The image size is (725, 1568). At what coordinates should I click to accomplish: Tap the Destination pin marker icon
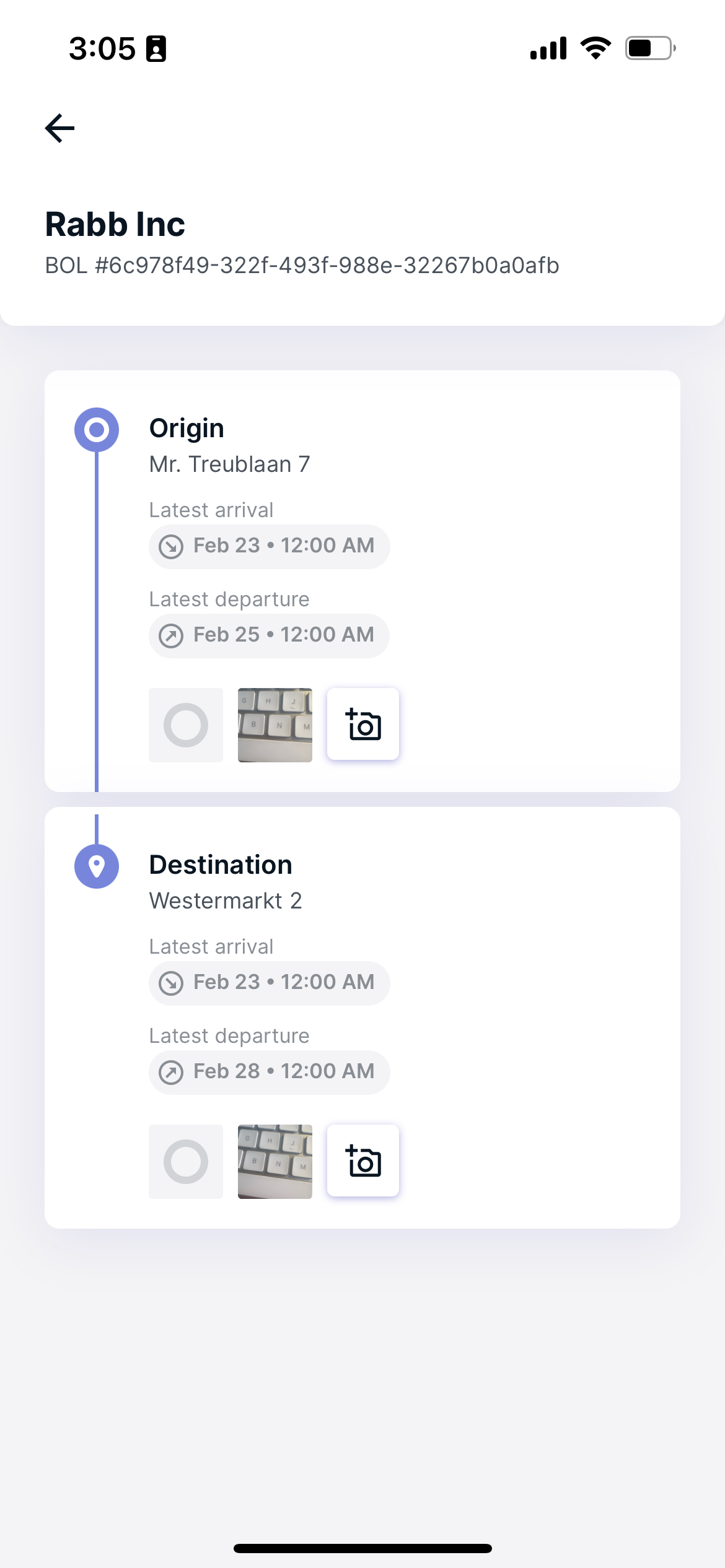coord(97,866)
